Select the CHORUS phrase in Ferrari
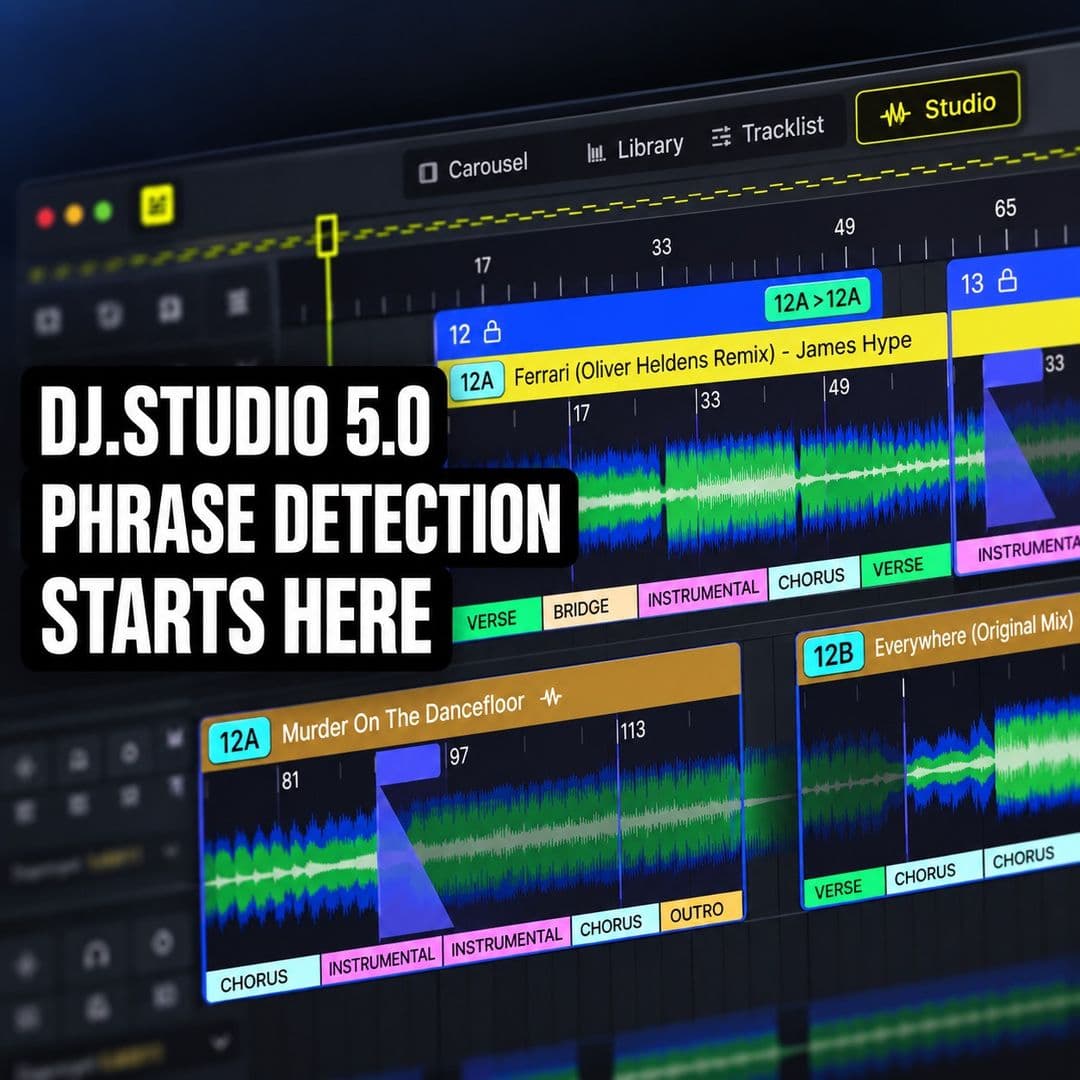Image resolution: width=1080 pixels, height=1080 pixels. [814, 578]
